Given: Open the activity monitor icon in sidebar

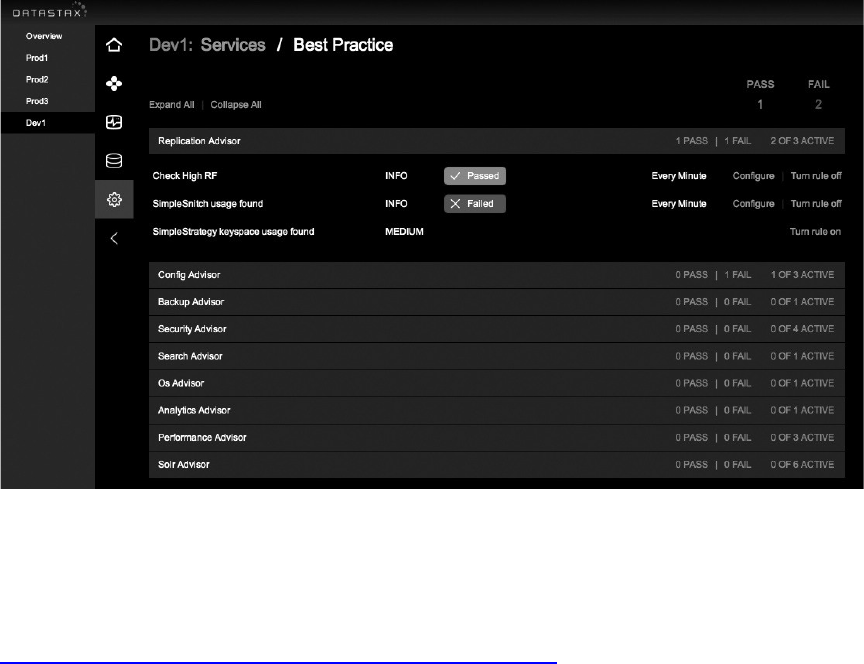Looking at the screenshot, I should tap(114, 122).
